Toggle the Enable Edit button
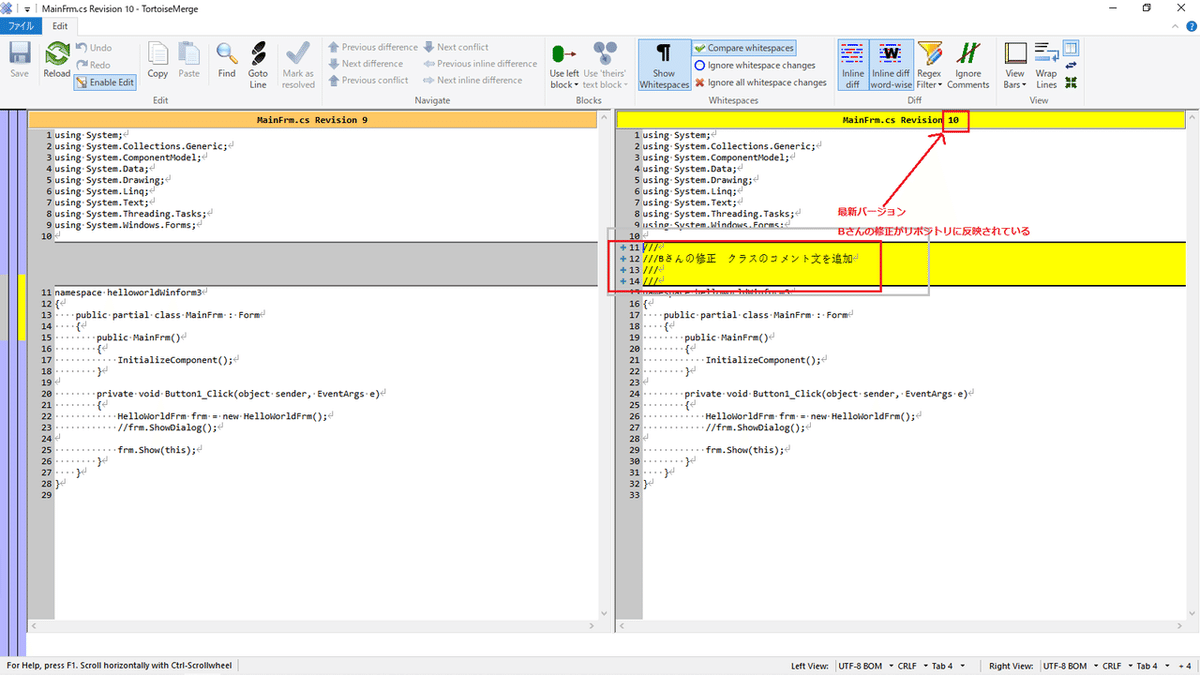This screenshot has width=1200, height=675. coord(105,82)
